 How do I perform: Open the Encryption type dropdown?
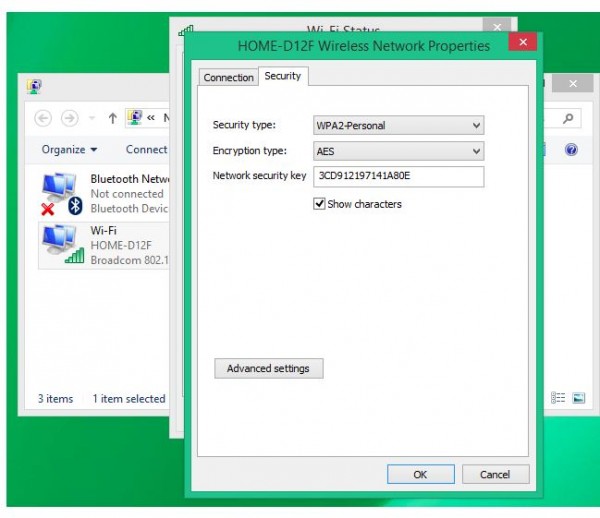pyautogui.click(x=398, y=151)
